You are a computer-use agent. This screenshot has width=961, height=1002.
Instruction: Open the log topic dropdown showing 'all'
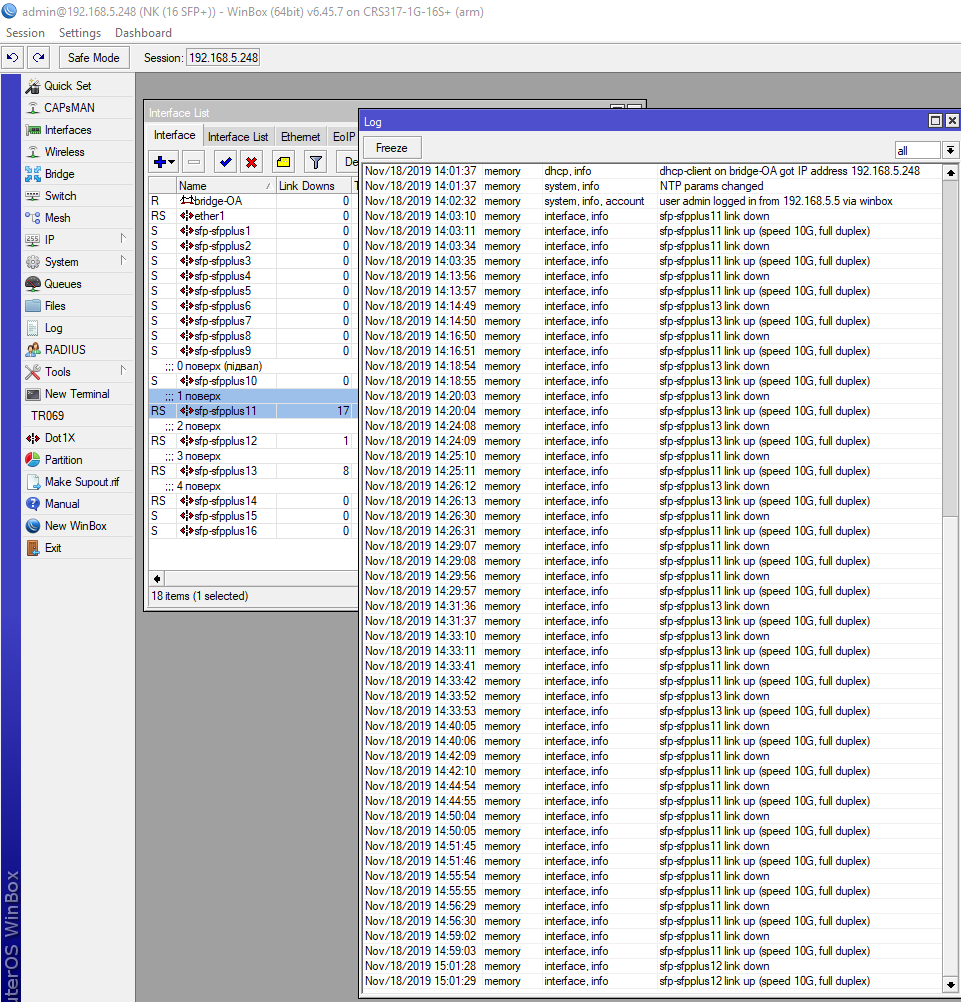950,150
